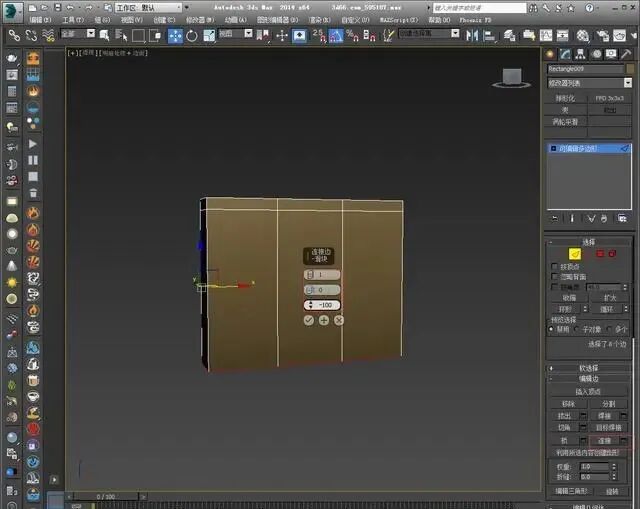Open the selection filter 全部 dropdown

coord(78,34)
